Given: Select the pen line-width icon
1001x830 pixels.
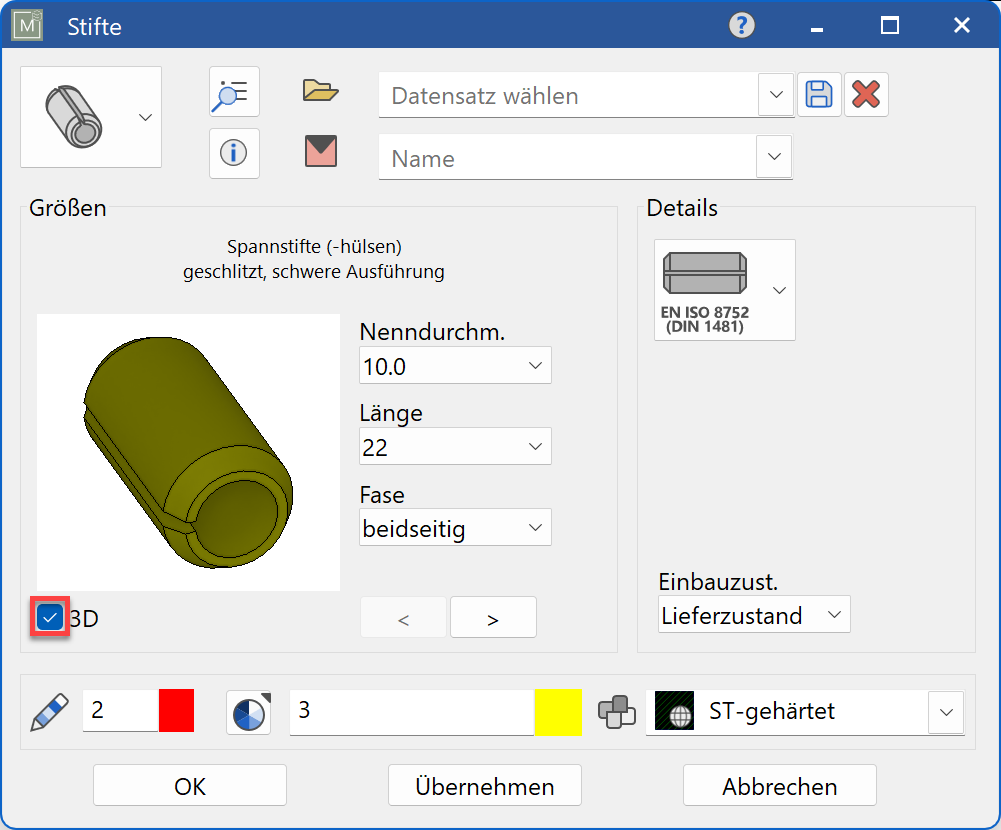Looking at the screenshot, I should click(x=48, y=711).
